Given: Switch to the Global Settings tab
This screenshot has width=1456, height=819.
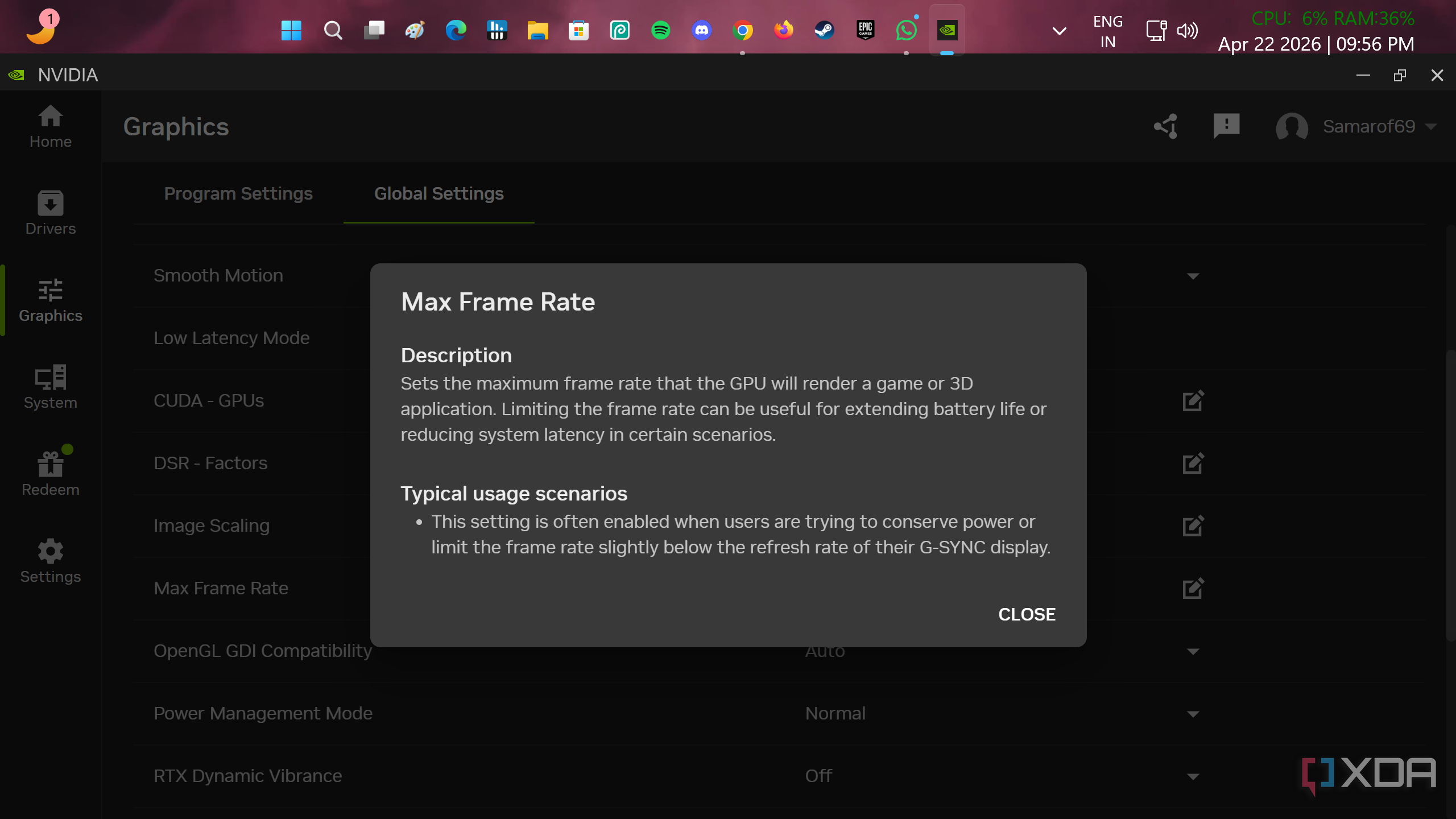Looking at the screenshot, I should [439, 193].
